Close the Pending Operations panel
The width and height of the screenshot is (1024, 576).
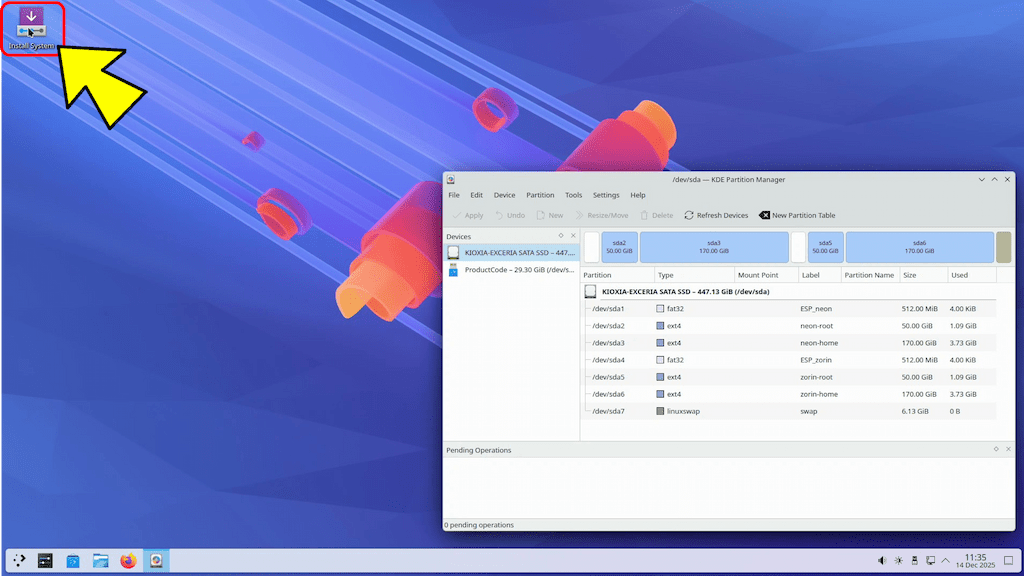1006,450
